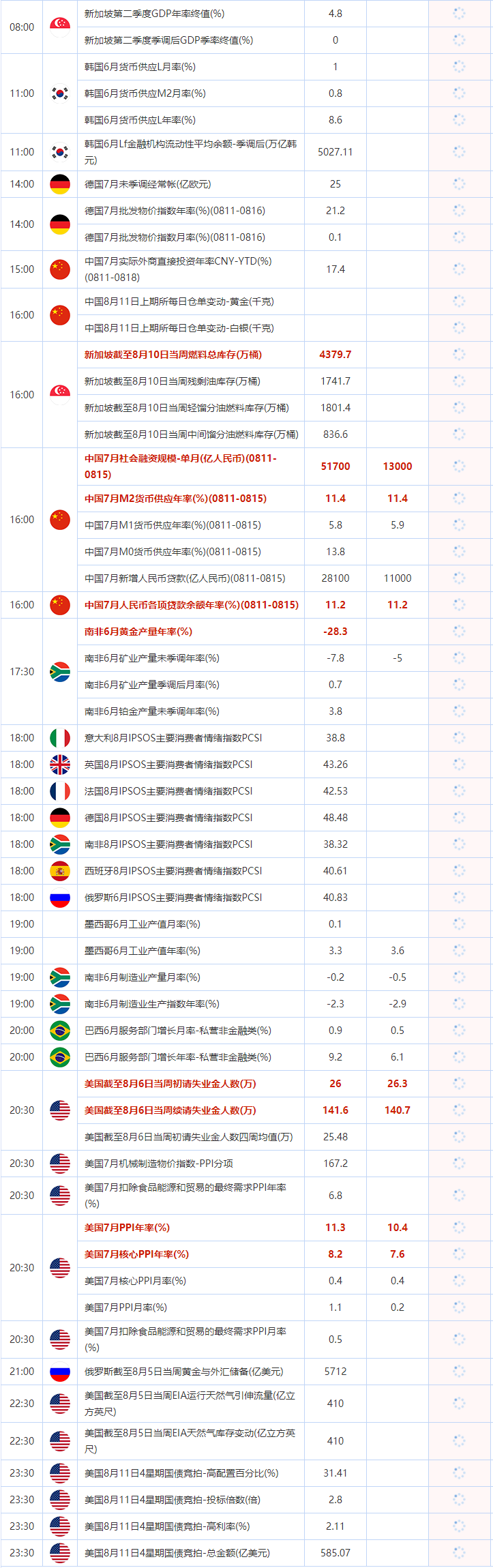The image size is (493, 1568).
Task: Click the Italy flag in the 18:00 IPSOS row
Action: (60, 738)
